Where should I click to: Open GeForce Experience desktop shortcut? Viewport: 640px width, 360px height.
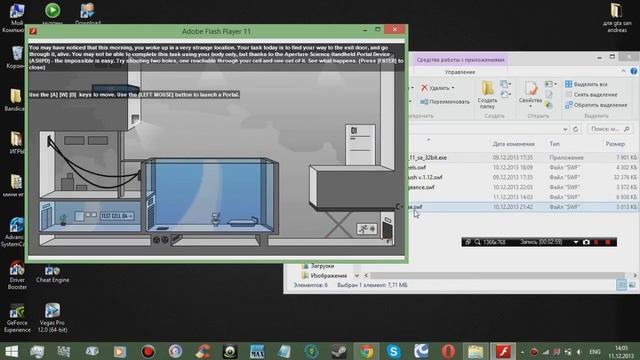coord(17,318)
